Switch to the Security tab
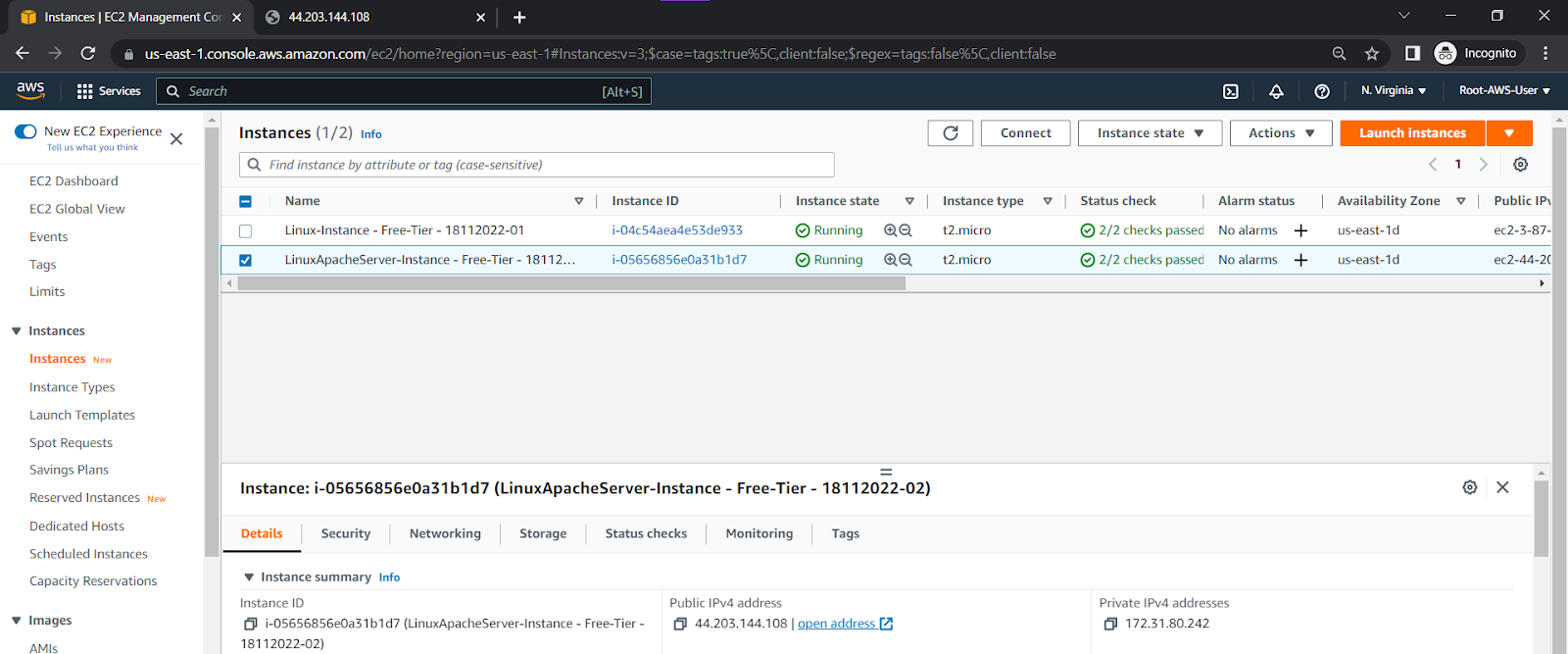 [x=346, y=533]
